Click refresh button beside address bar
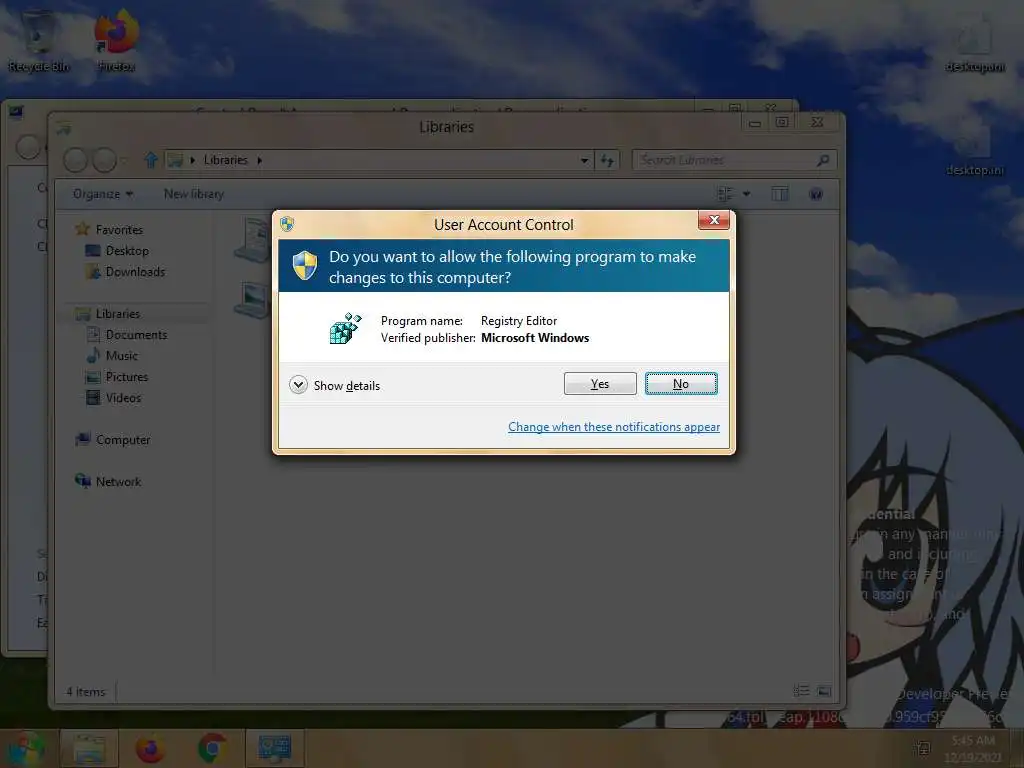The image size is (1024, 768). coord(607,160)
